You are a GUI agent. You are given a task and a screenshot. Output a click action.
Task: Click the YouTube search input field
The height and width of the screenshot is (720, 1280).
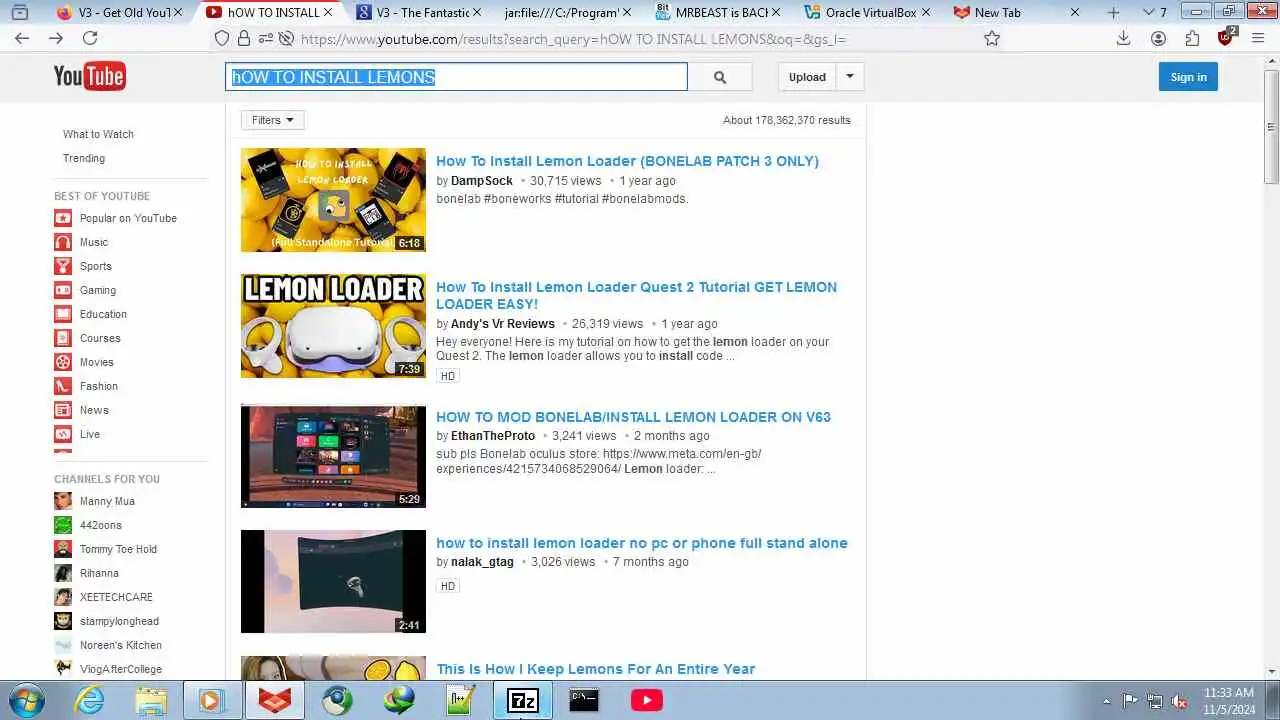456,77
